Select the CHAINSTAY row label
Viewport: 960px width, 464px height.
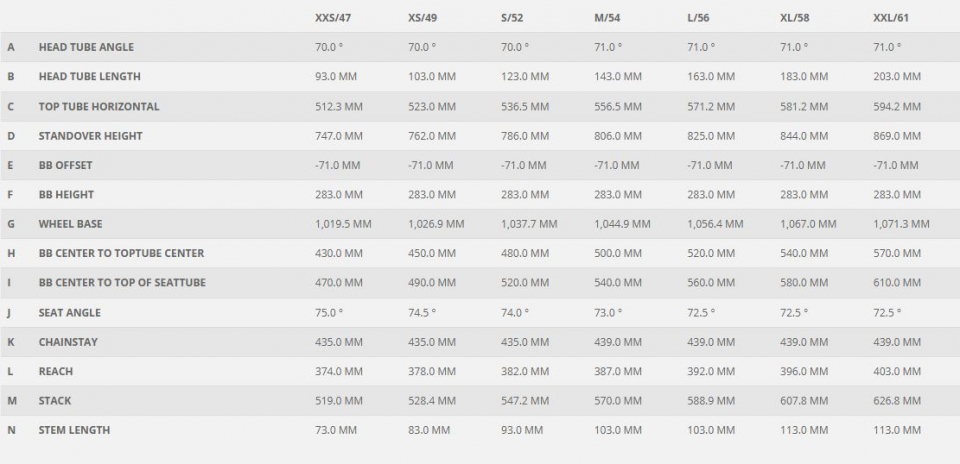coord(68,342)
